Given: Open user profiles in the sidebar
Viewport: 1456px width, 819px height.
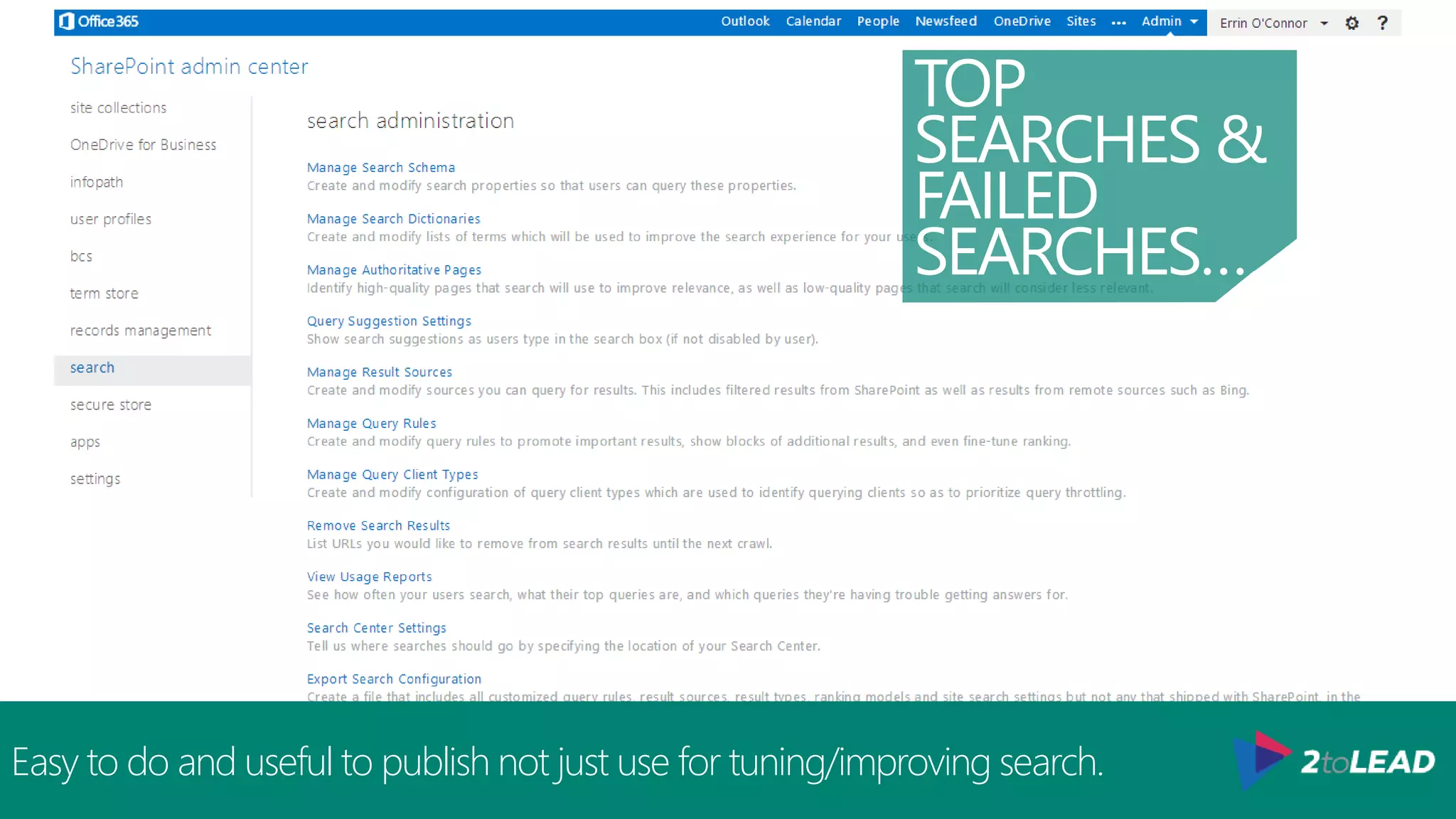Looking at the screenshot, I should point(110,219).
